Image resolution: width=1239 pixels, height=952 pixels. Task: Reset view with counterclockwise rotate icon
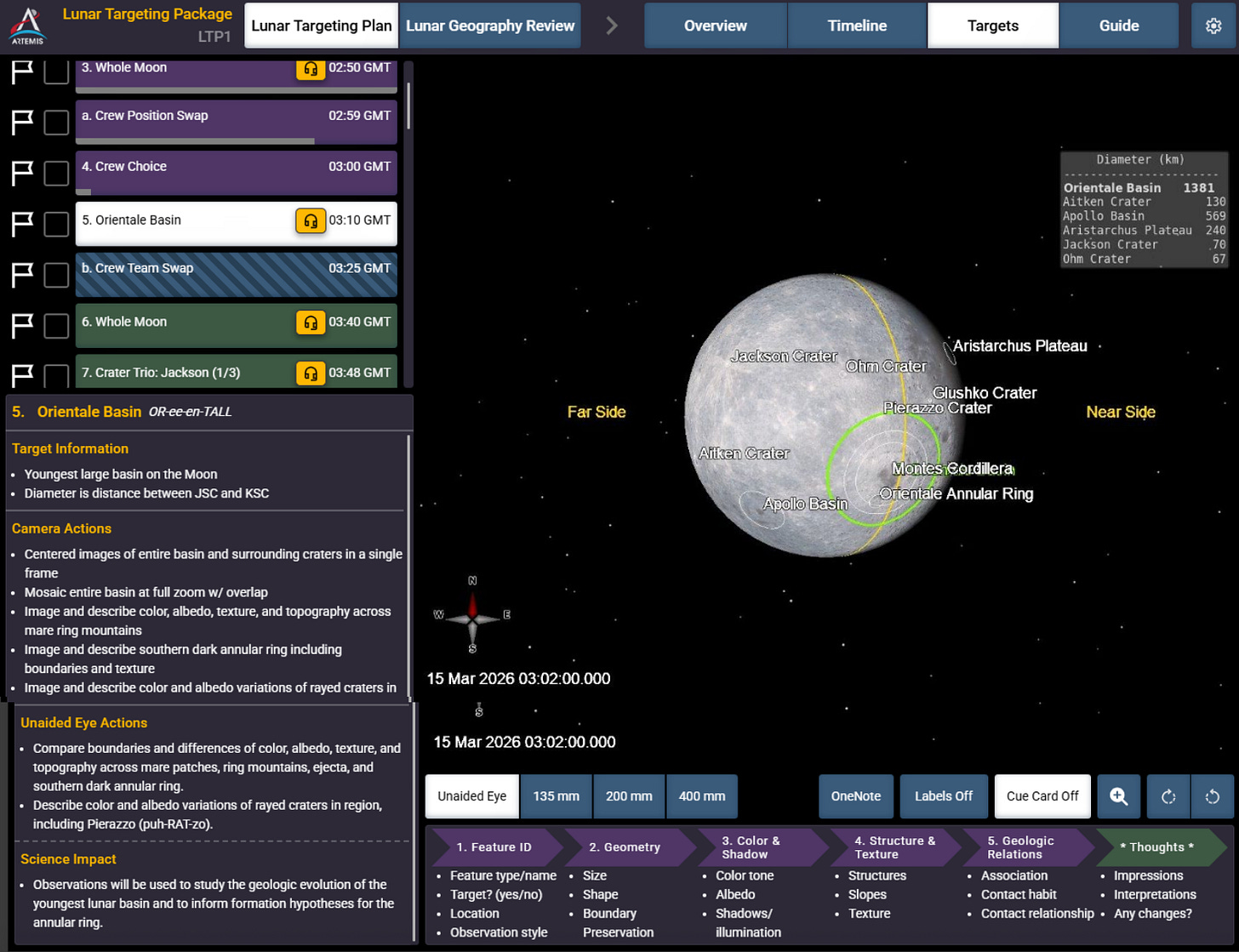[x=1213, y=796]
